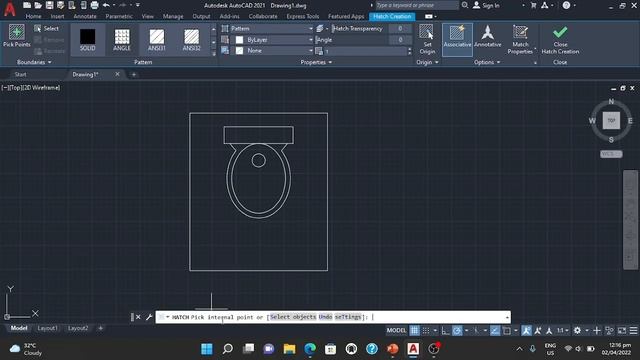
Task: Click Select objects command option
Action: click(293, 317)
